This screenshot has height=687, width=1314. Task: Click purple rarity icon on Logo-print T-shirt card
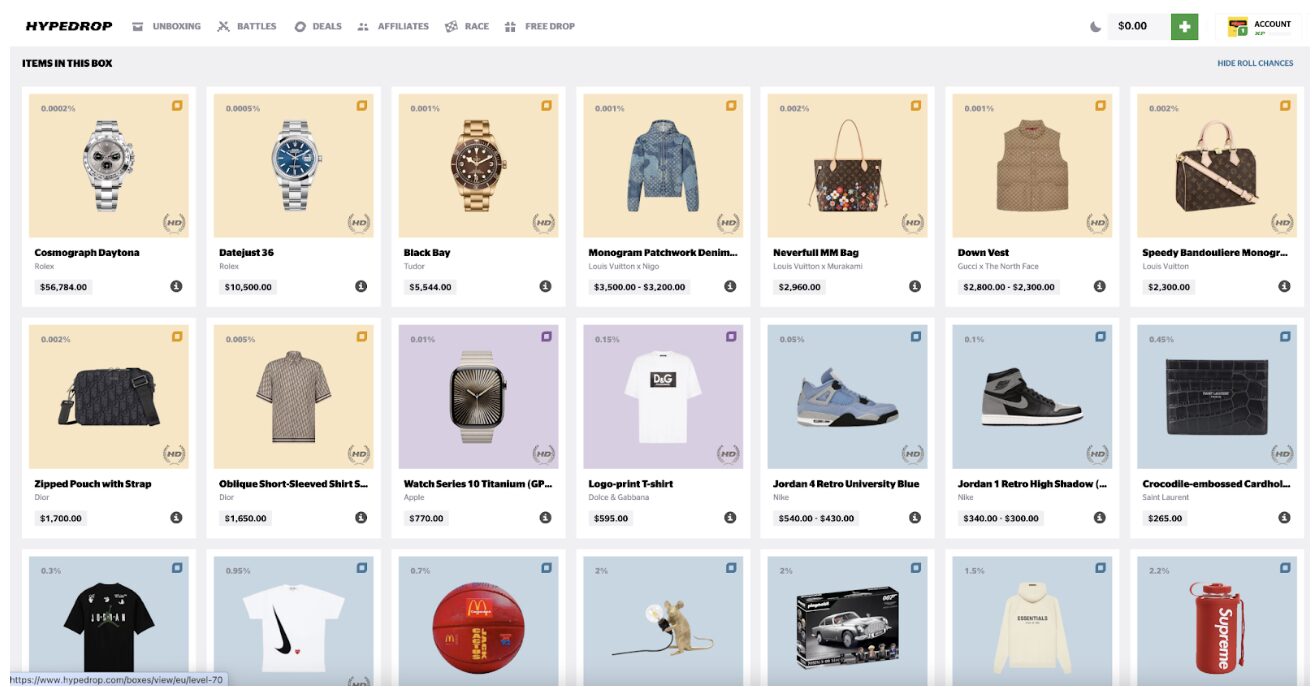tap(731, 336)
